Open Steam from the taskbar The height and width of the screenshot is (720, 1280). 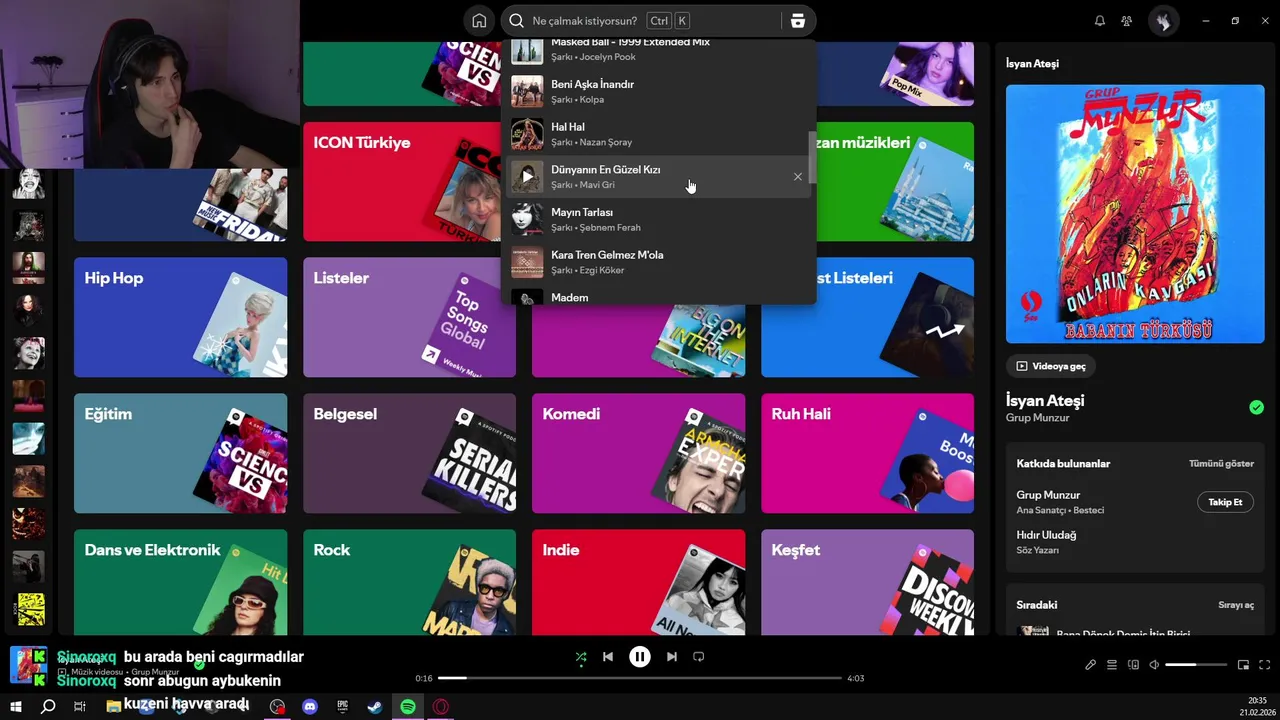click(375, 707)
